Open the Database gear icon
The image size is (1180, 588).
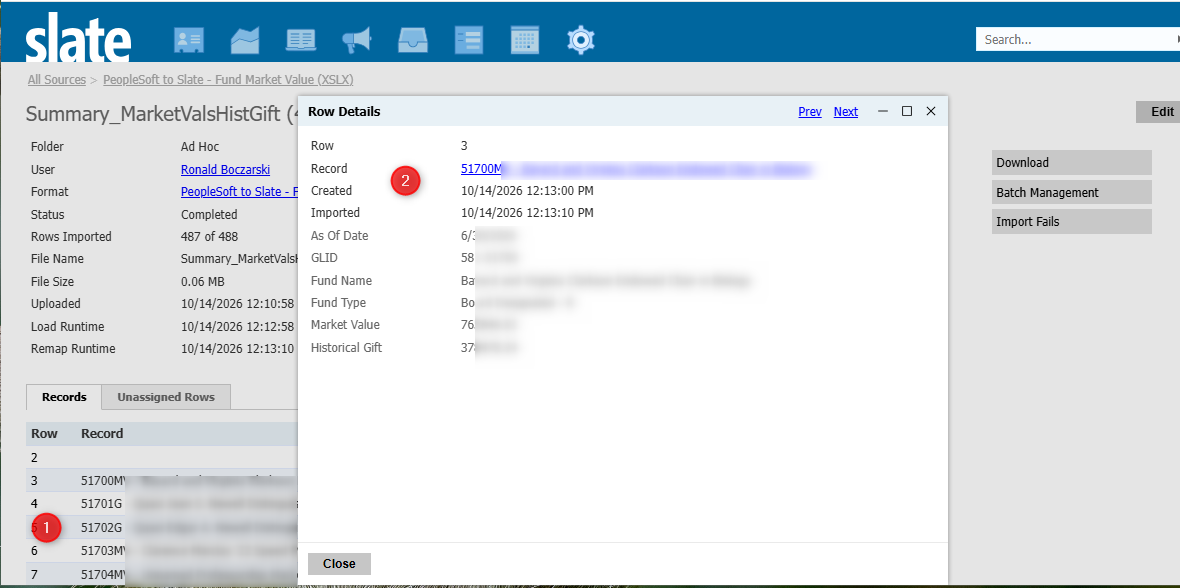point(581,40)
